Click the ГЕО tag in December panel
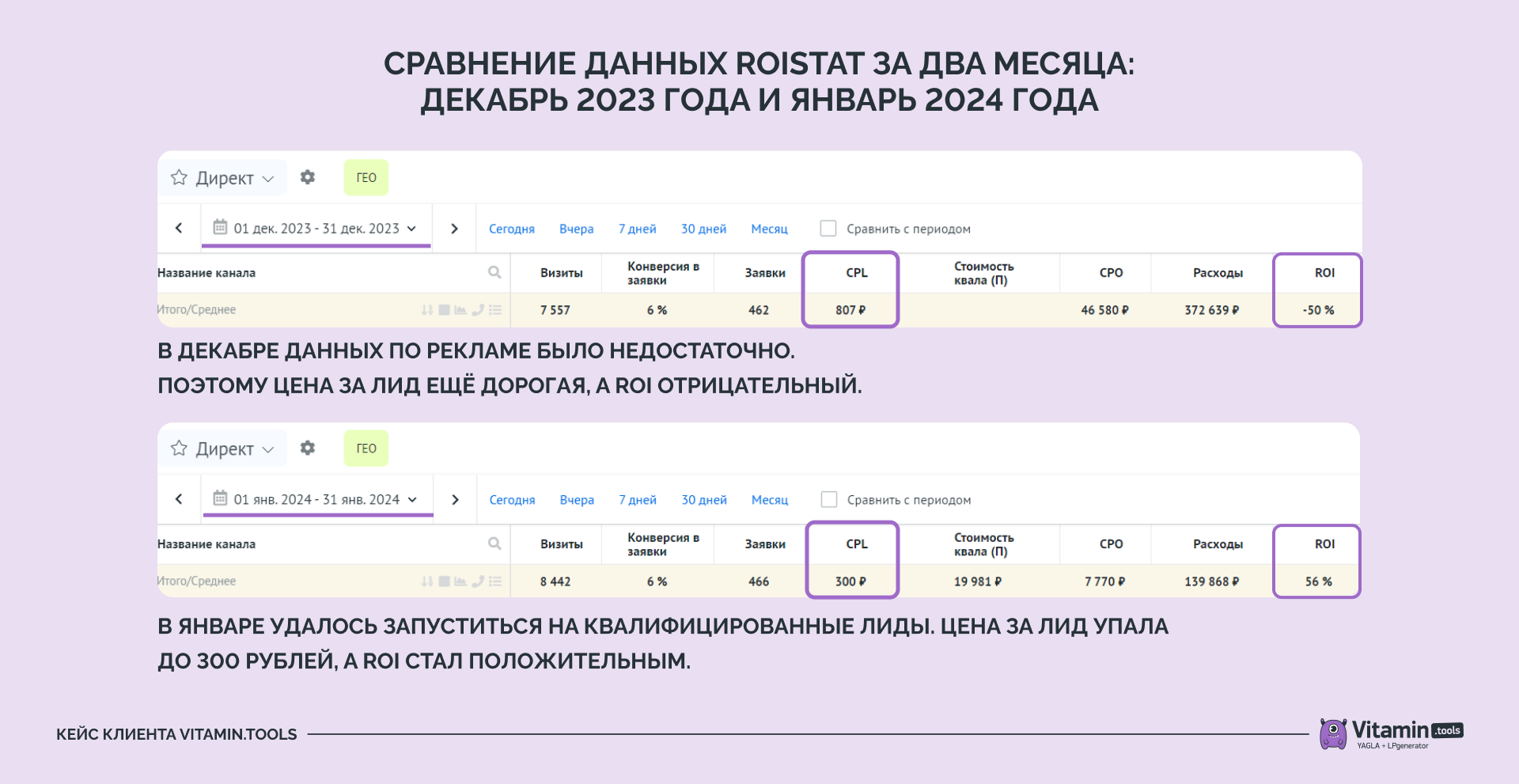The height and width of the screenshot is (784, 1519). click(x=366, y=177)
